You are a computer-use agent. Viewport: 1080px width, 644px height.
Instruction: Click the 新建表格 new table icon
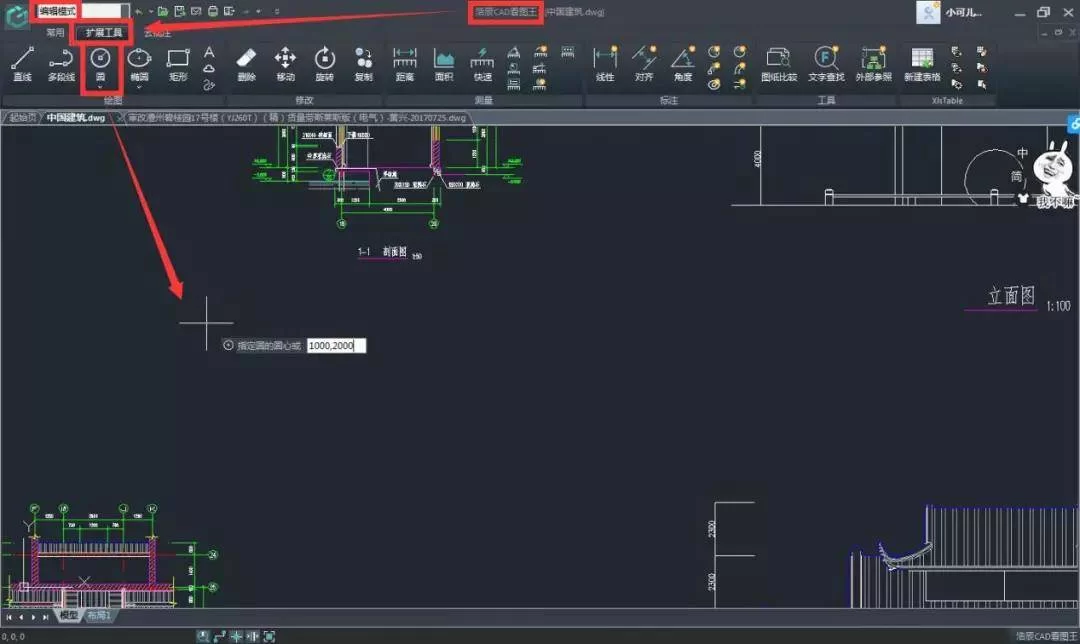pos(921,64)
